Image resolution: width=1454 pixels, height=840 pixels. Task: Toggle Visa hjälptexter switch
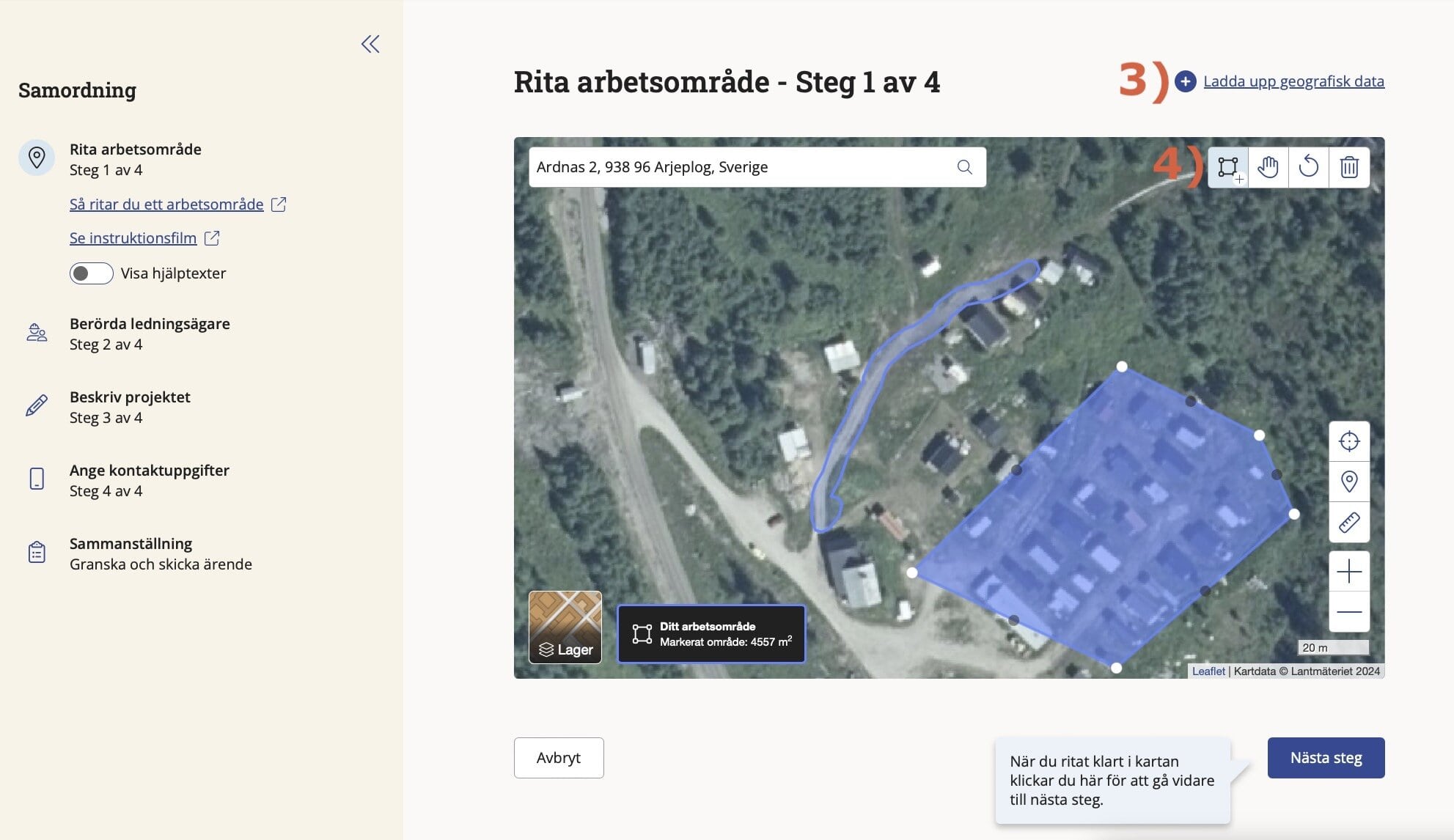click(91, 272)
